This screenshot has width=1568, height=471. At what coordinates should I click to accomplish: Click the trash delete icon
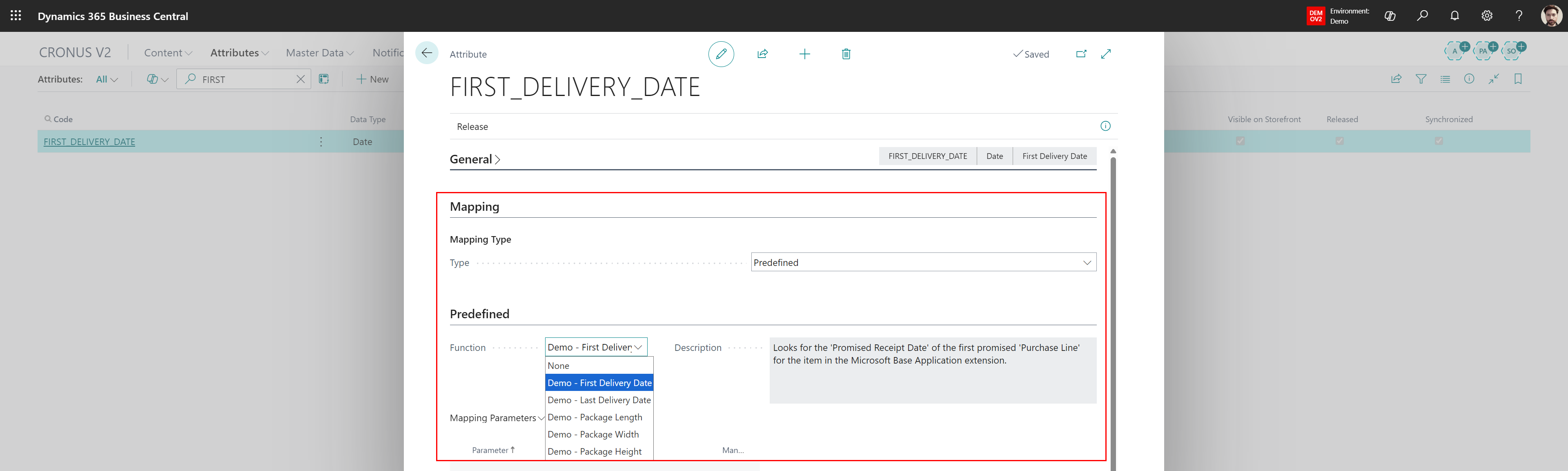pyautogui.click(x=846, y=54)
